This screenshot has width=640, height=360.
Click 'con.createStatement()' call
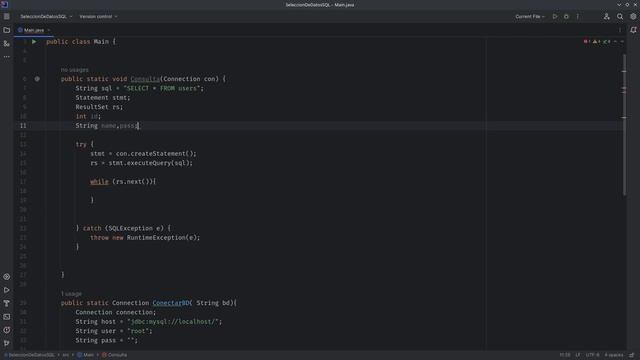pyautogui.click(x=154, y=153)
